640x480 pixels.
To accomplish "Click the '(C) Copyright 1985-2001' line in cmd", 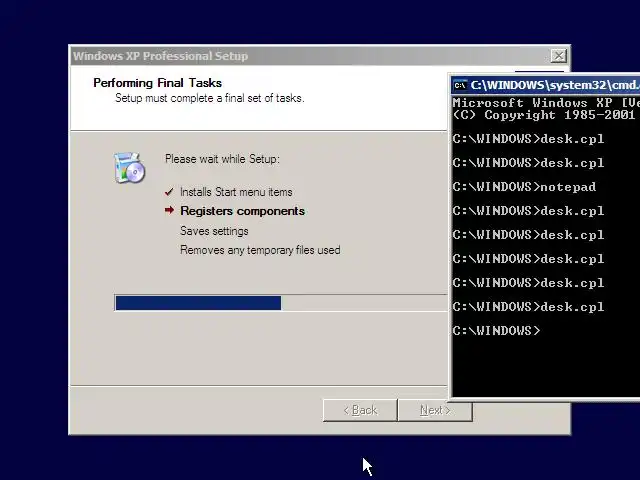I will [544, 115].
